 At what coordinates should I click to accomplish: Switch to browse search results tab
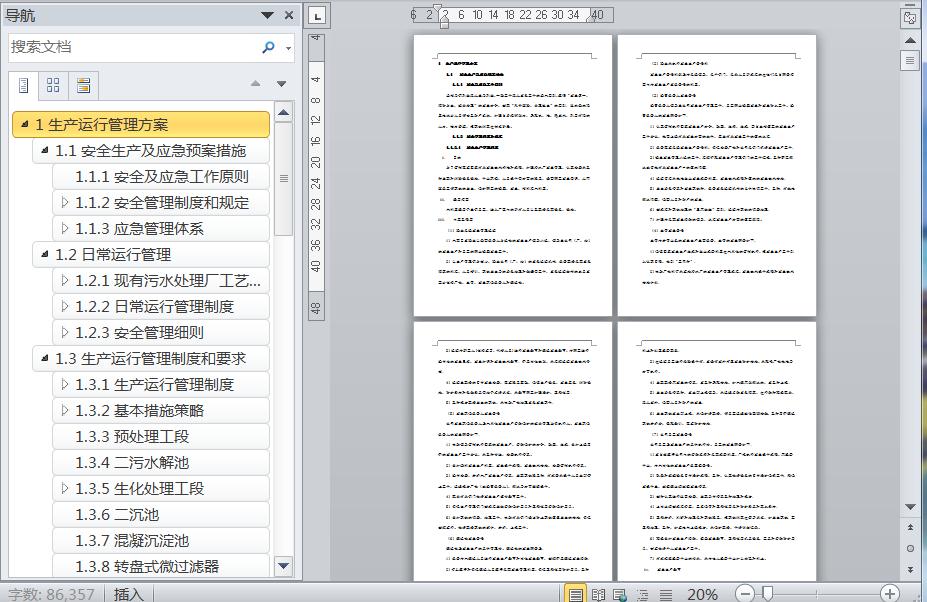pos(83,85)
